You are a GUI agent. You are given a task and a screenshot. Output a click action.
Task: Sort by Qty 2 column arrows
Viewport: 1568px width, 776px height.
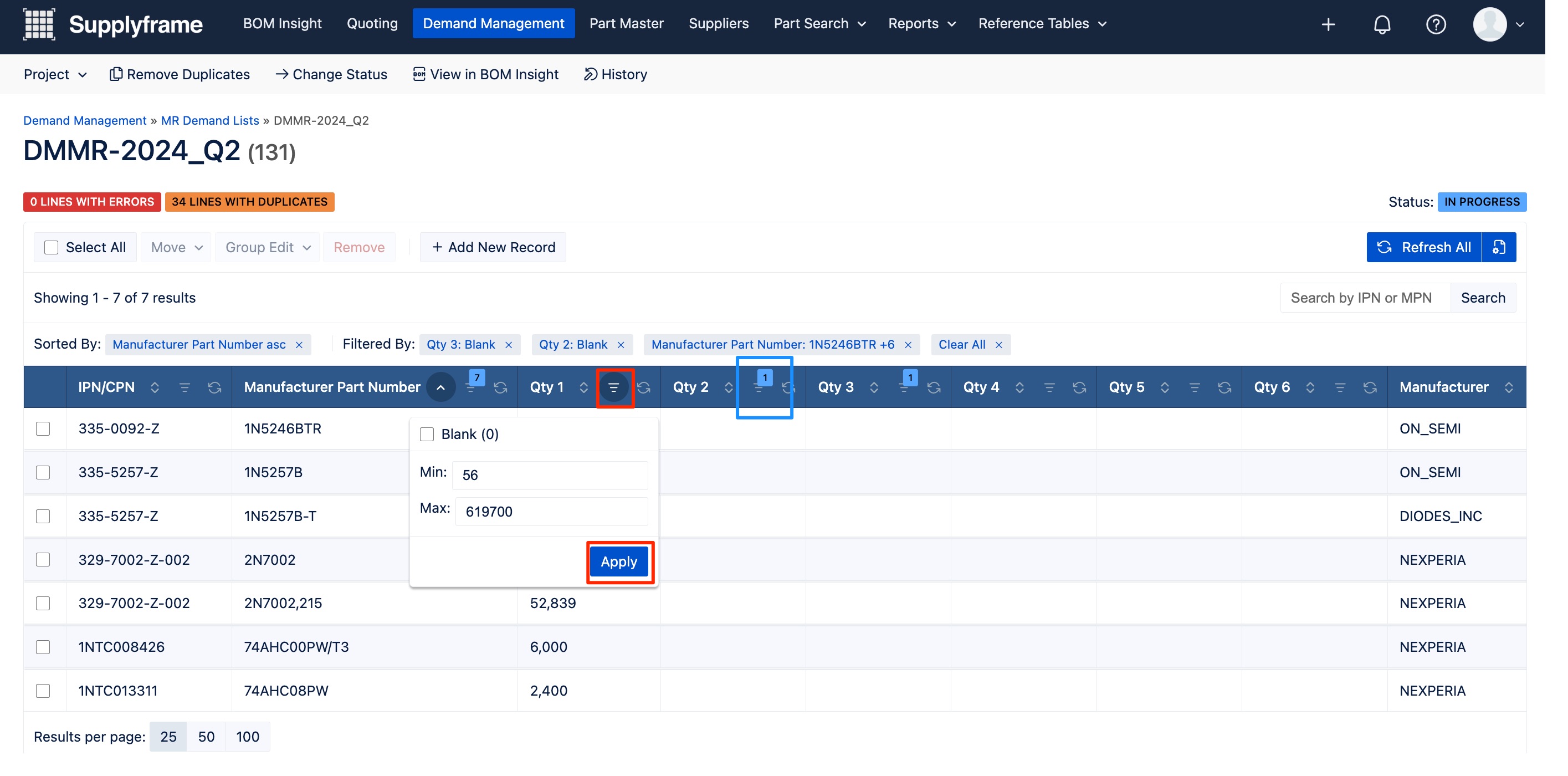coord(729,387)
